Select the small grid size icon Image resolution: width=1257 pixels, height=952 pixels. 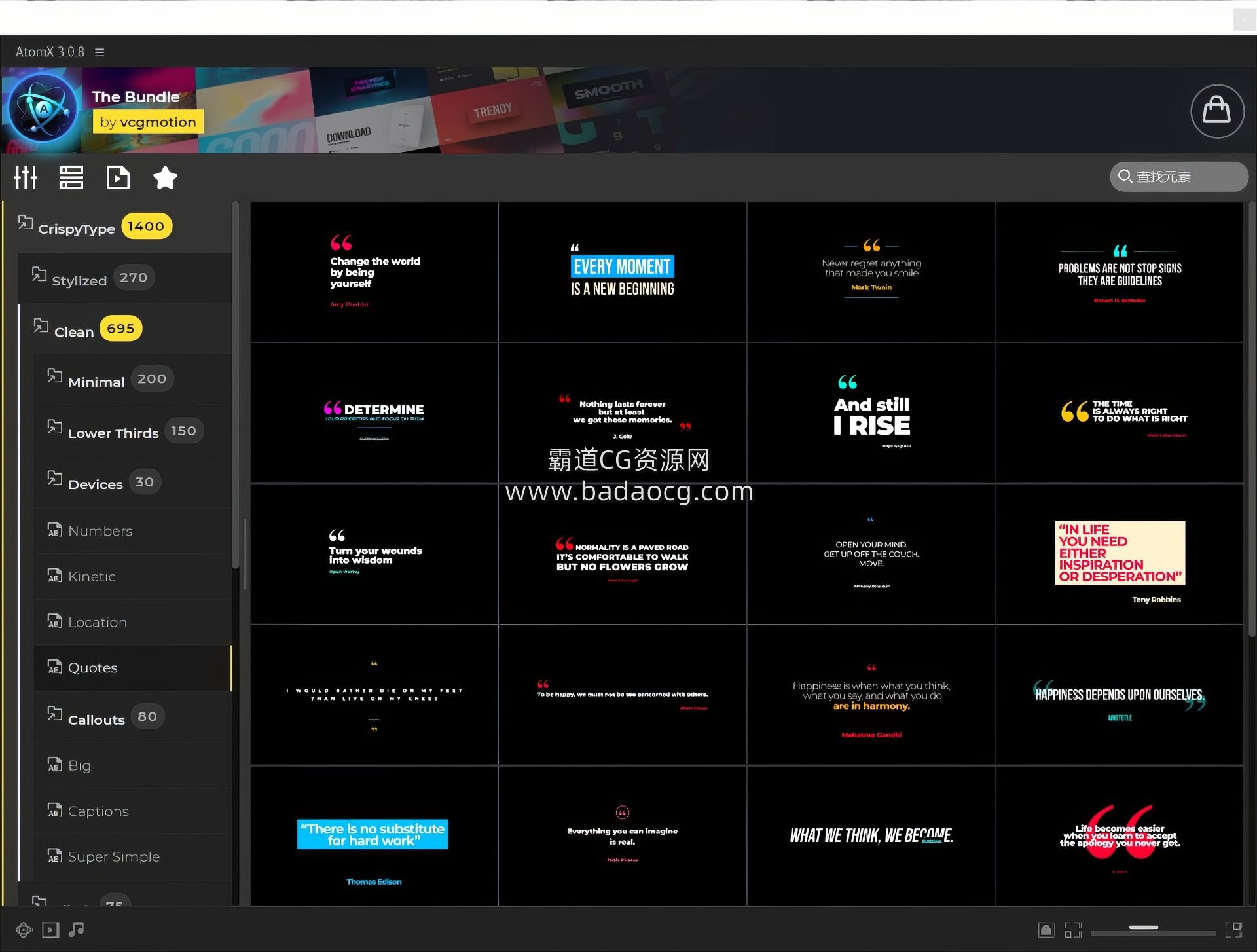click(1072, 930)
